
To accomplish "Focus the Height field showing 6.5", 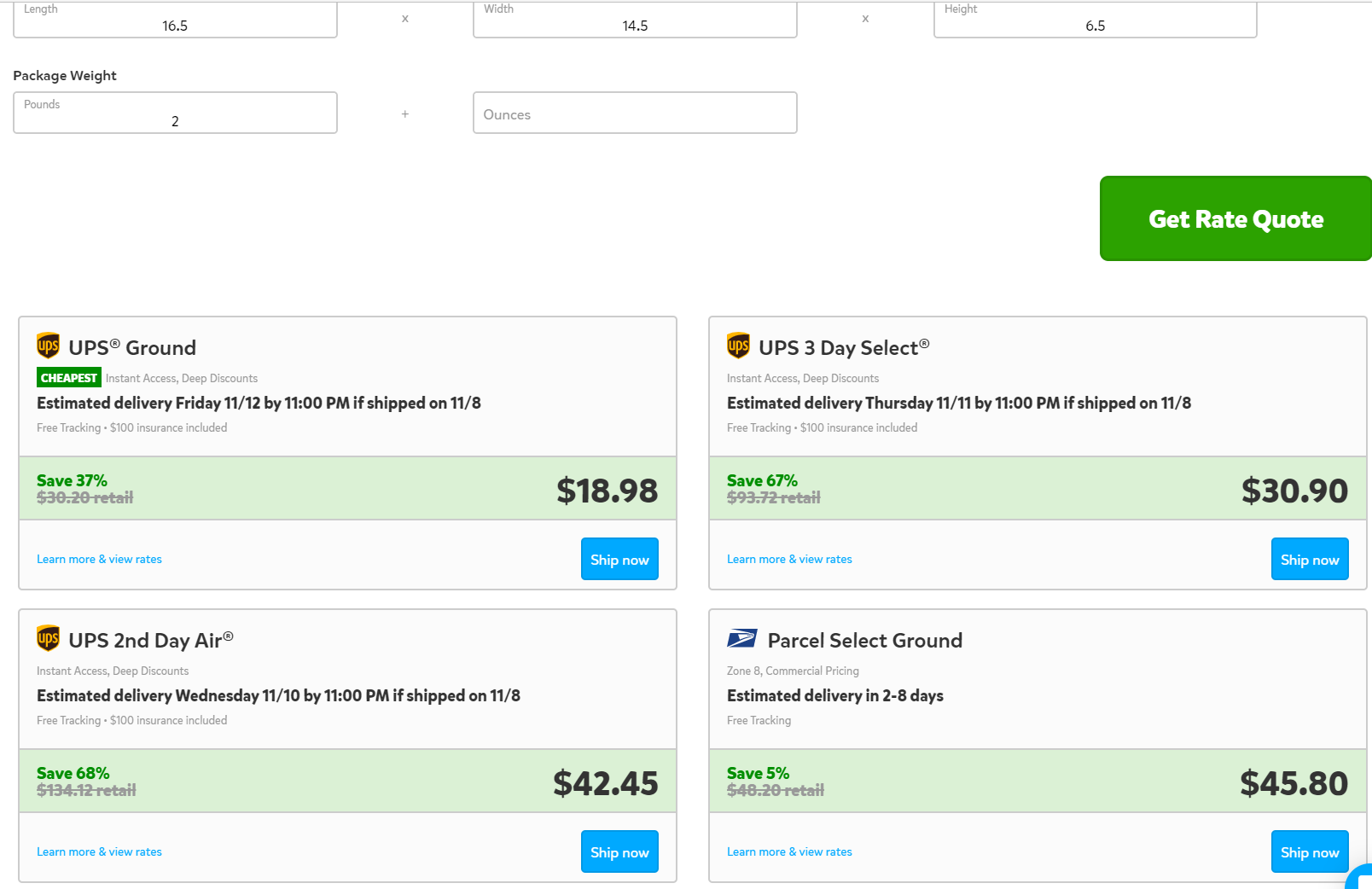I will coord(1096,20).
